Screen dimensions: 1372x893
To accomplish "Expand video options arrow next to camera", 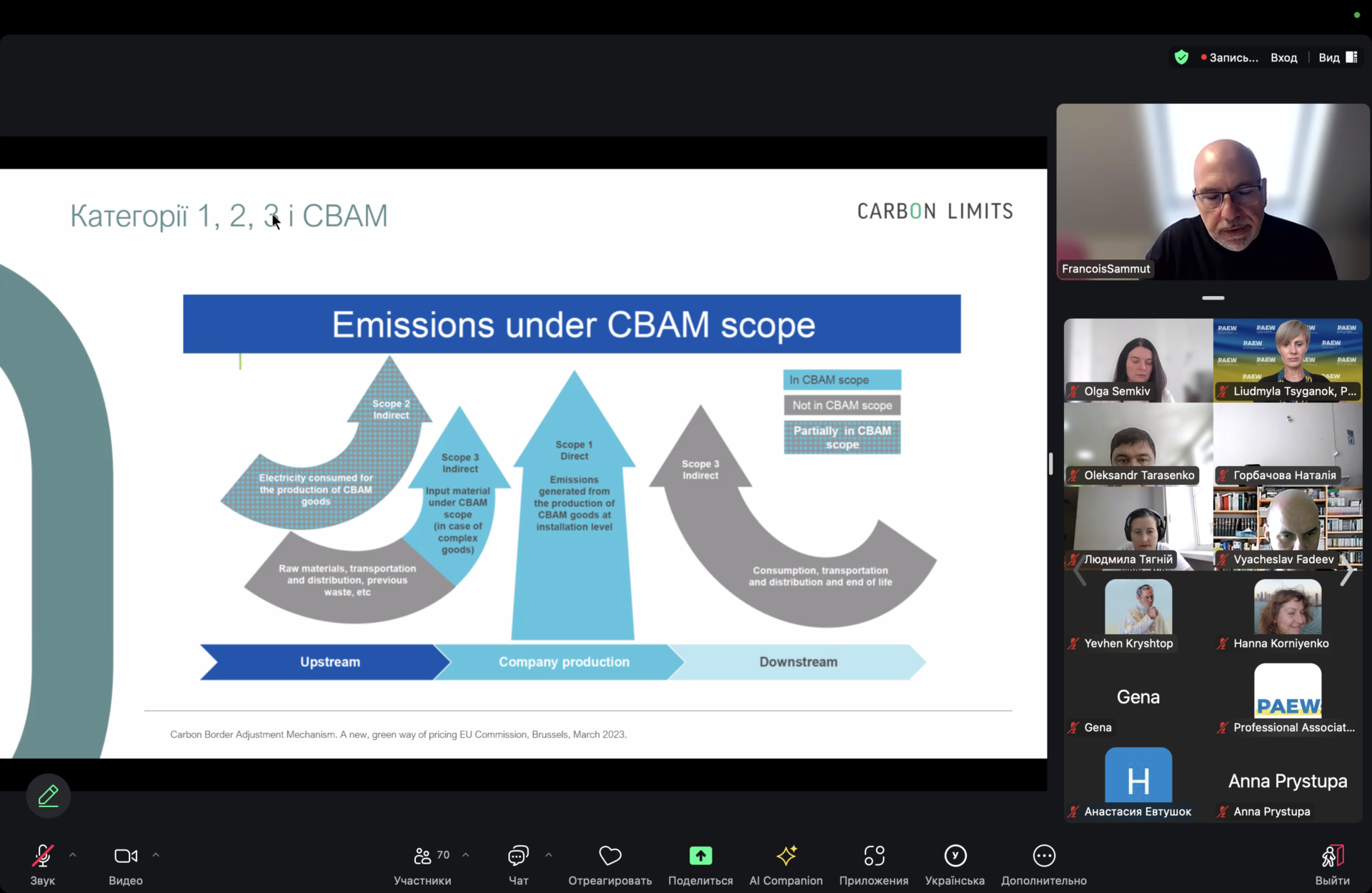I will pyautogui.click(x=156, y=854).
